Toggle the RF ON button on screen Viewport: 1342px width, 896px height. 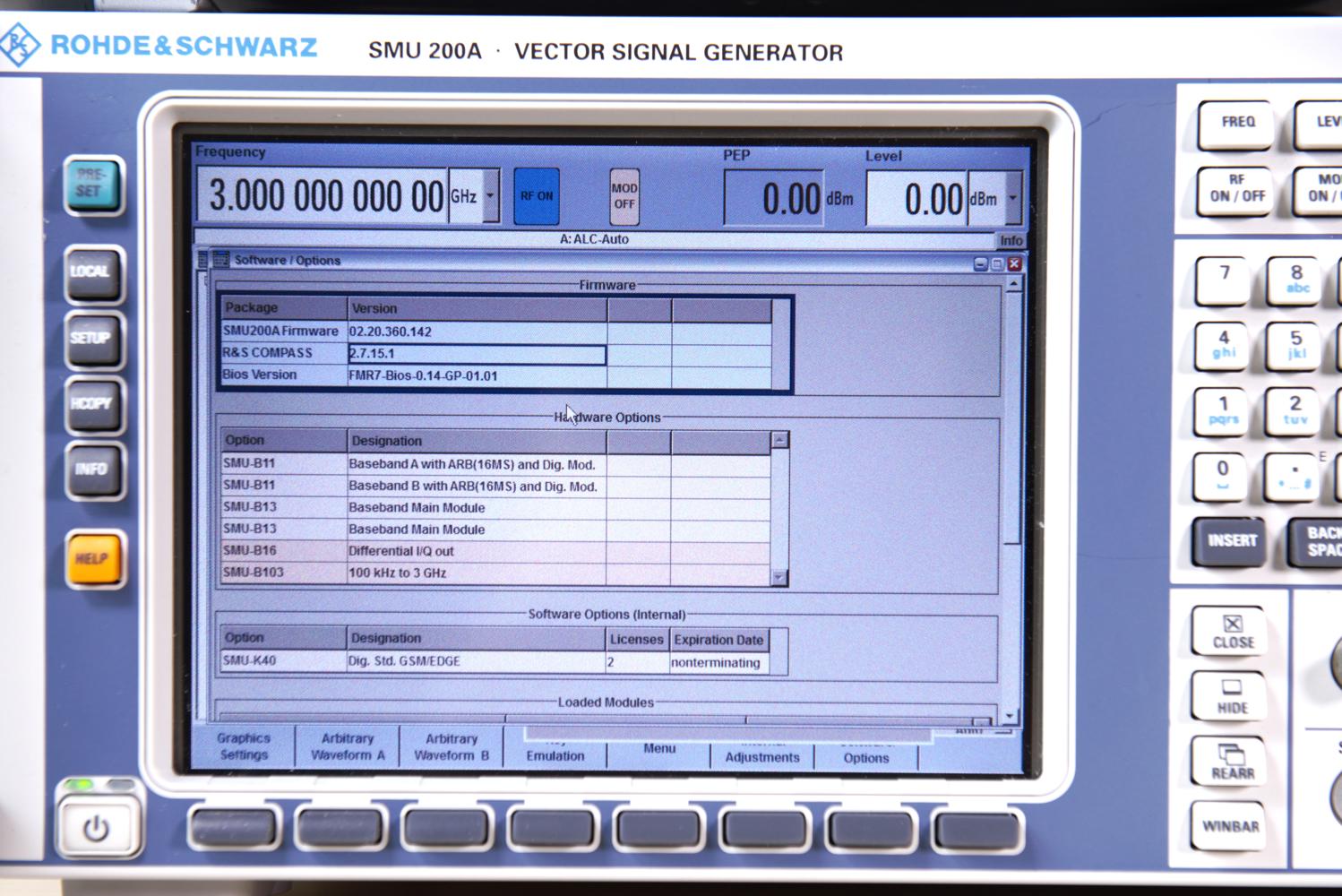(537, 196)
